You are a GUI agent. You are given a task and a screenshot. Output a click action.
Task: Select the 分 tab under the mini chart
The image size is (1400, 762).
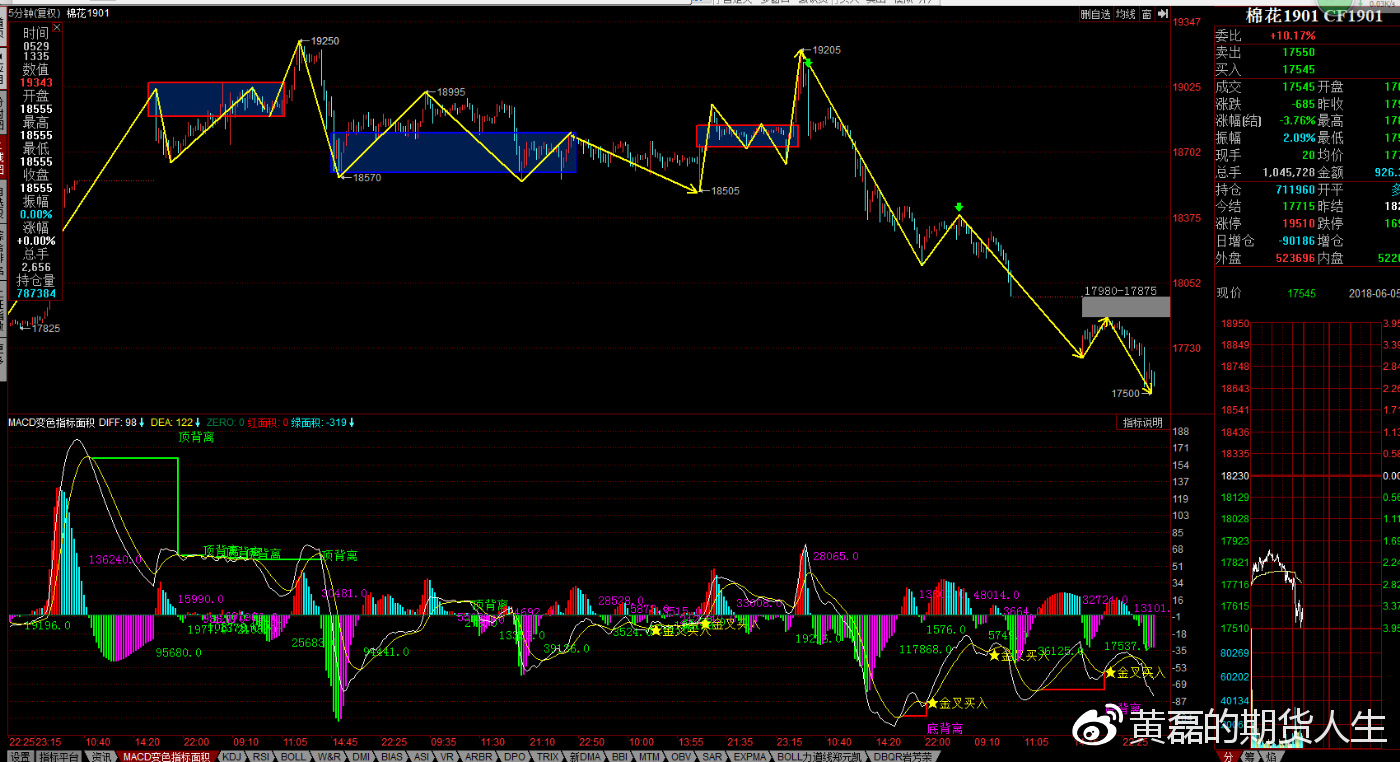click(1228, 757)
